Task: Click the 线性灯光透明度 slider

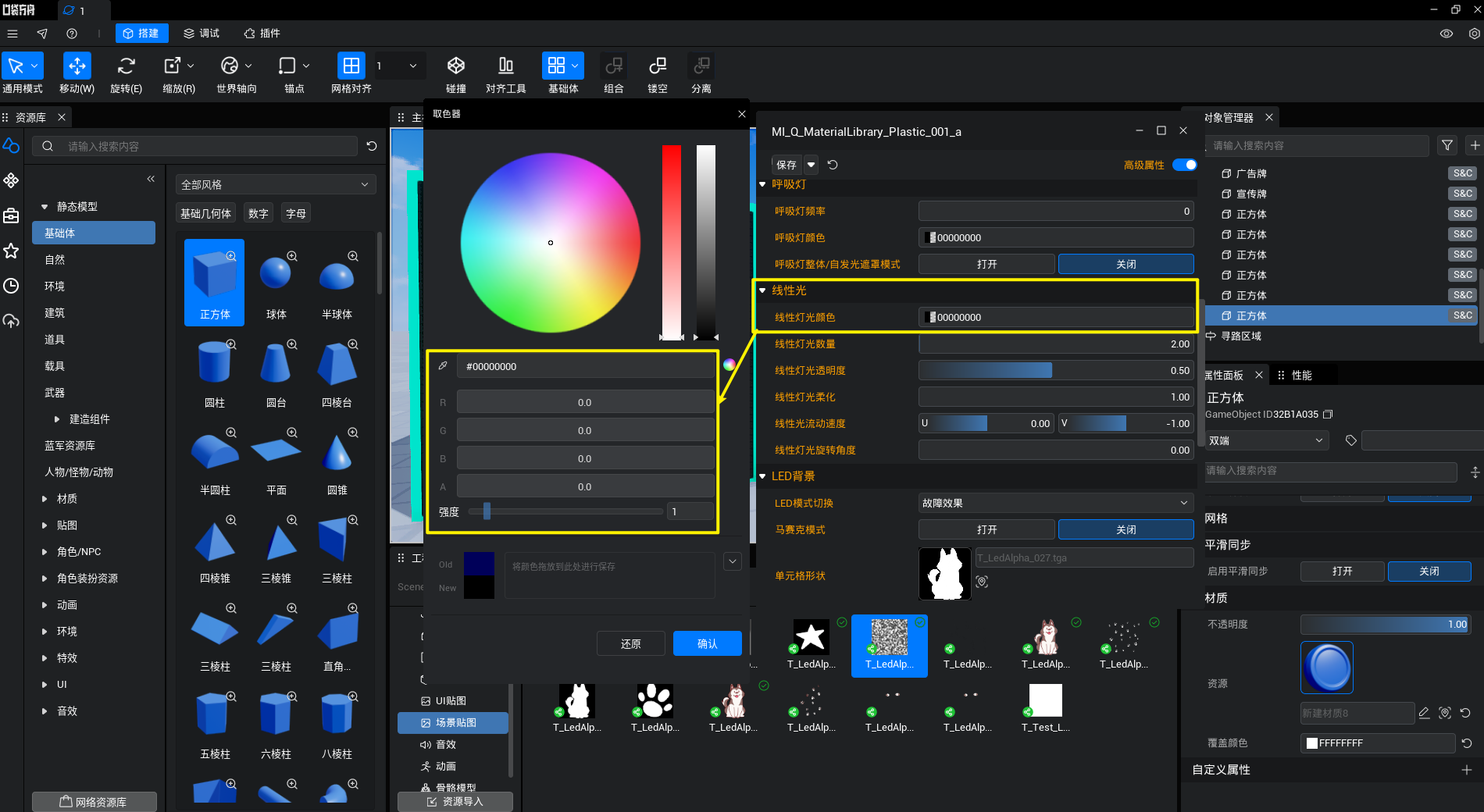Action: 1056,370
